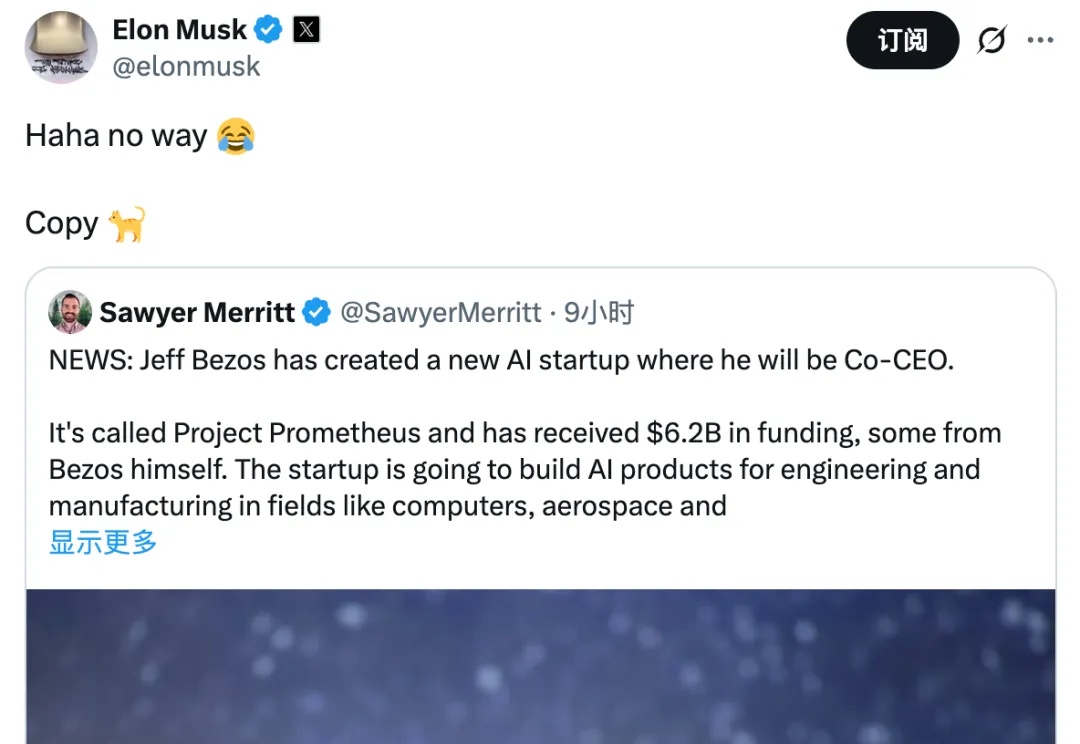Click the word "Copy" in the tweet
Screen dimensions: 1080x744
[x=61, y=223]
